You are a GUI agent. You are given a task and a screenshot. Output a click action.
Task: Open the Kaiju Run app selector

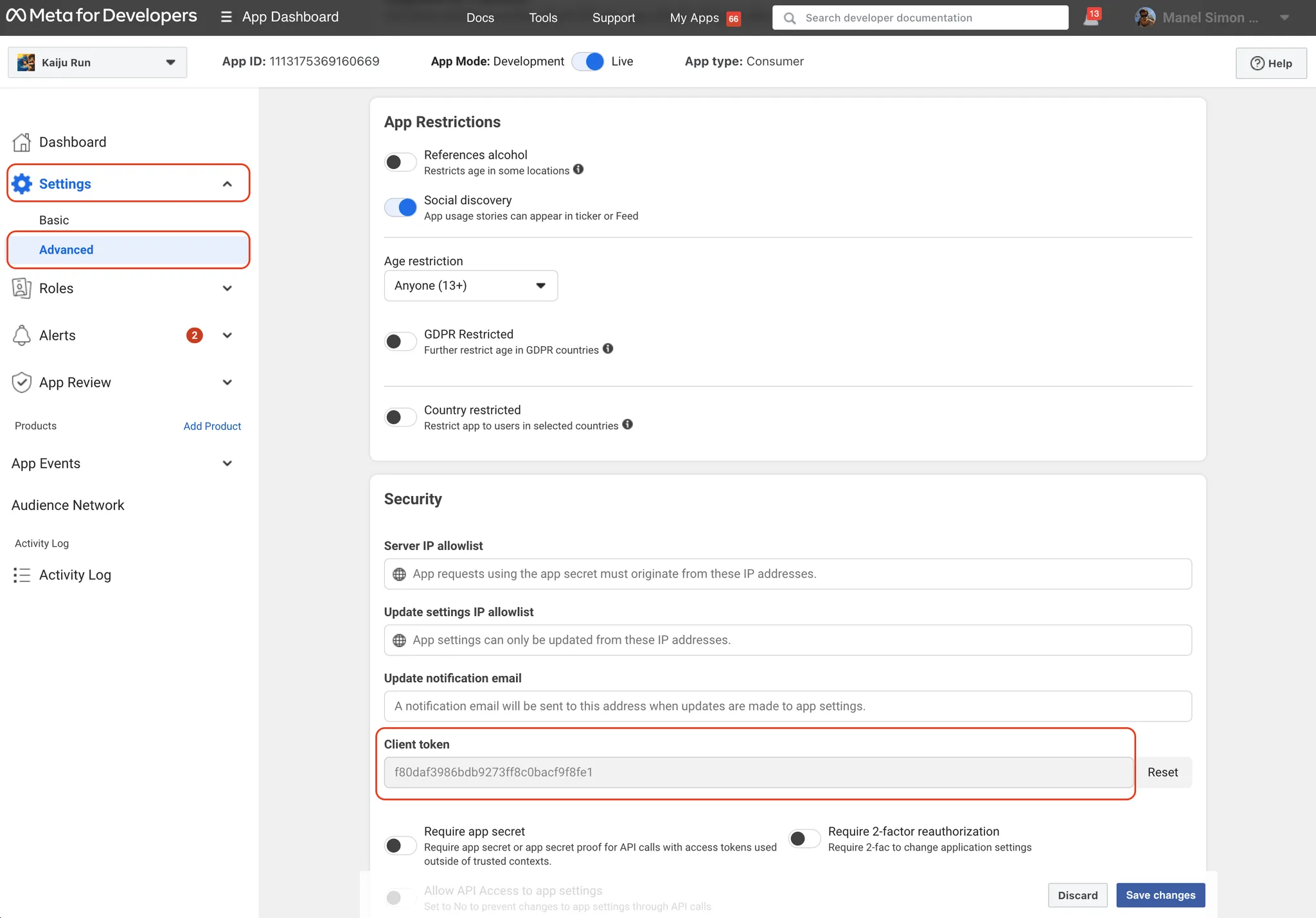tap(98, 62)
